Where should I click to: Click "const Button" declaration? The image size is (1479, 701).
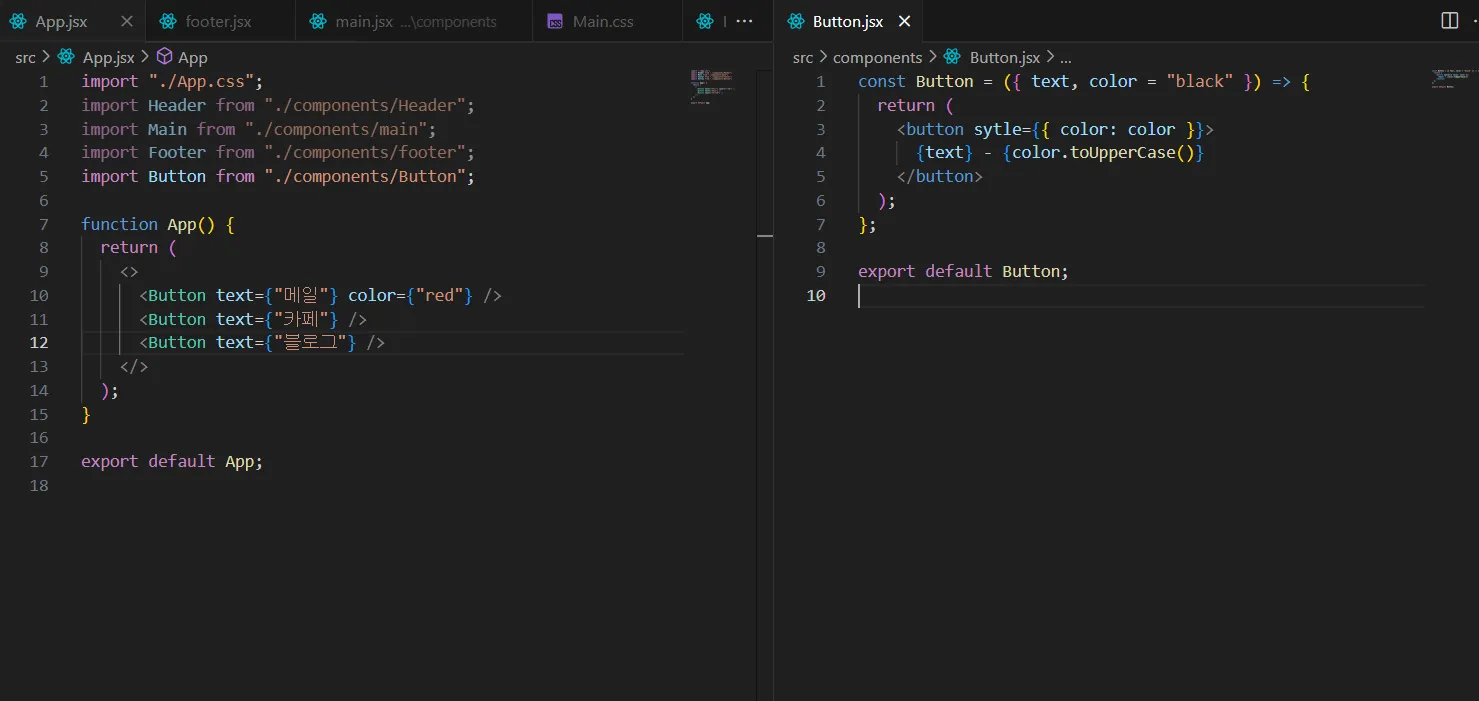click(916, 82)
